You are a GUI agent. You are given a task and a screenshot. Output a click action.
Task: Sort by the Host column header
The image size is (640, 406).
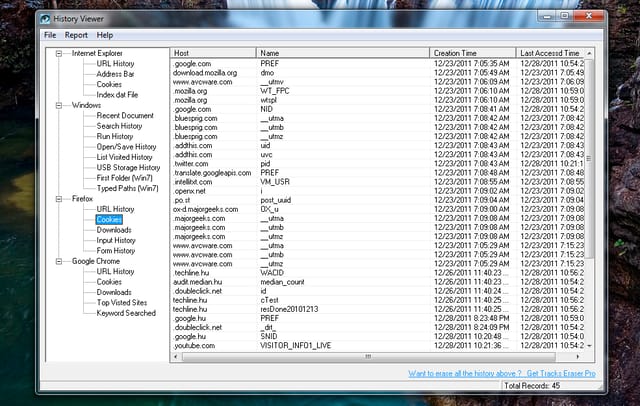[213, 53]
